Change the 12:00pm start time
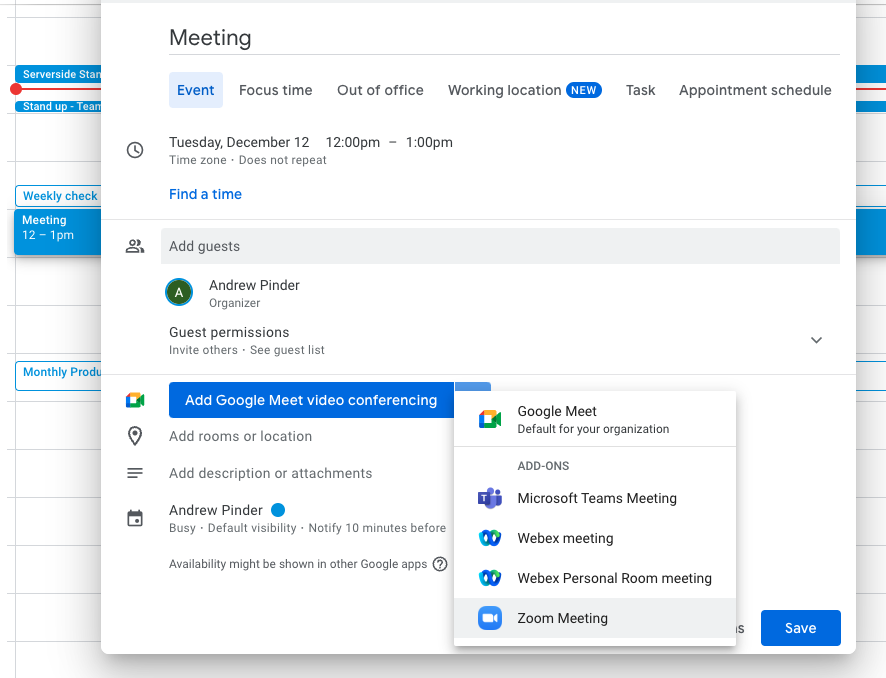This screenshot has height=678, width=886. pos(353,142)
